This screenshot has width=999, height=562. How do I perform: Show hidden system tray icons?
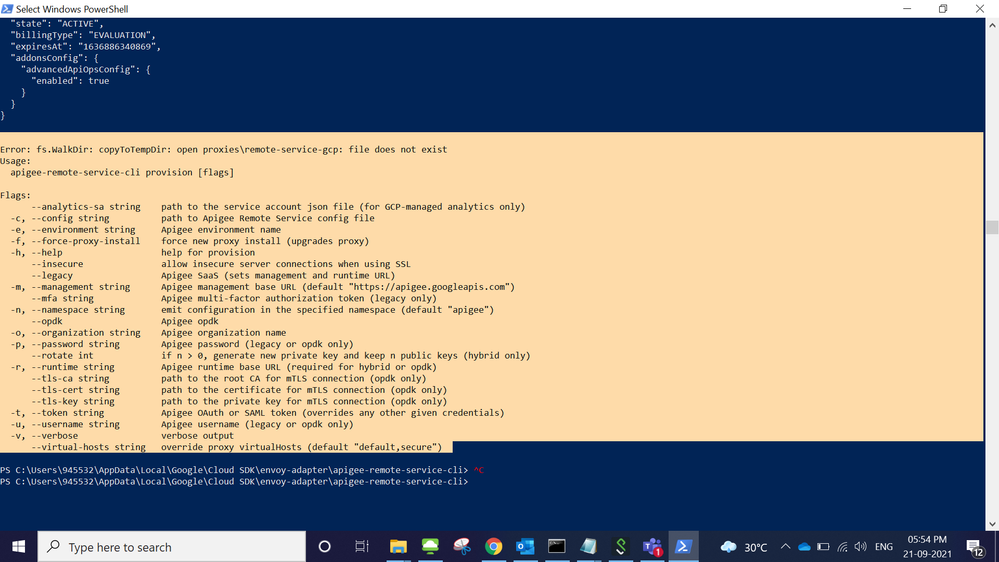pos(785,547)
